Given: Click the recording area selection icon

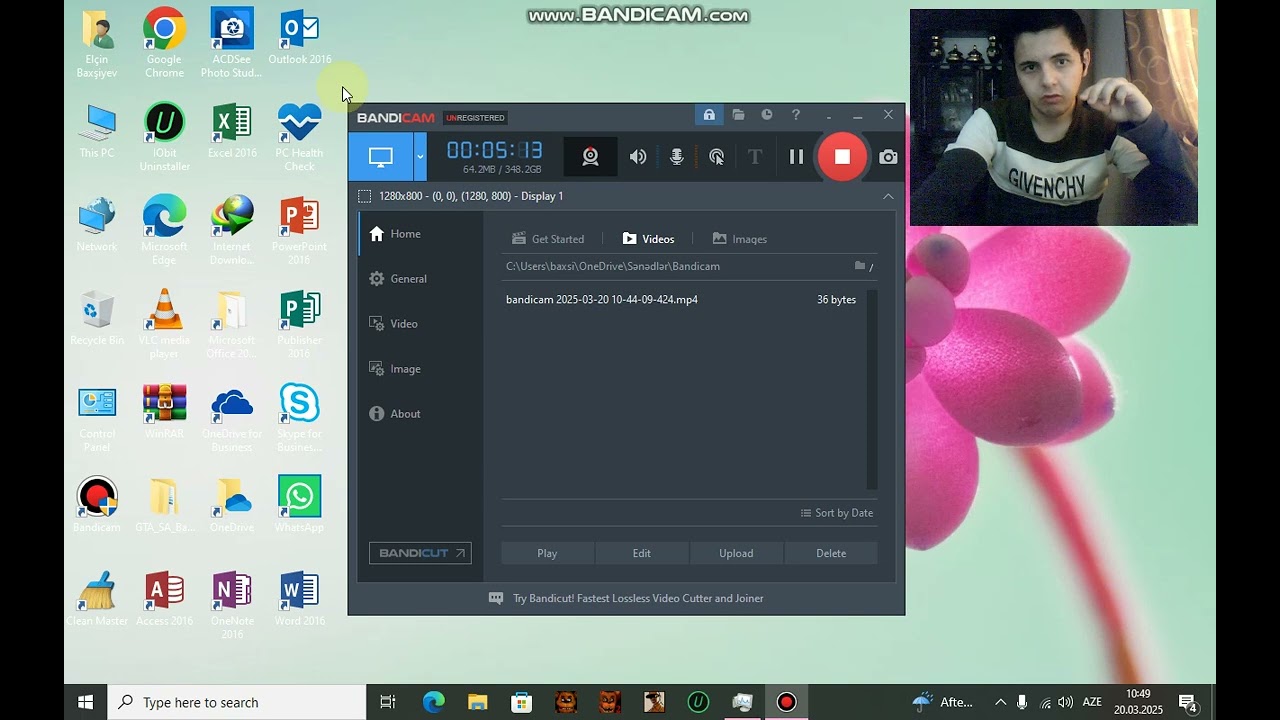Looking at the screenshot, I should pos(364,196).
